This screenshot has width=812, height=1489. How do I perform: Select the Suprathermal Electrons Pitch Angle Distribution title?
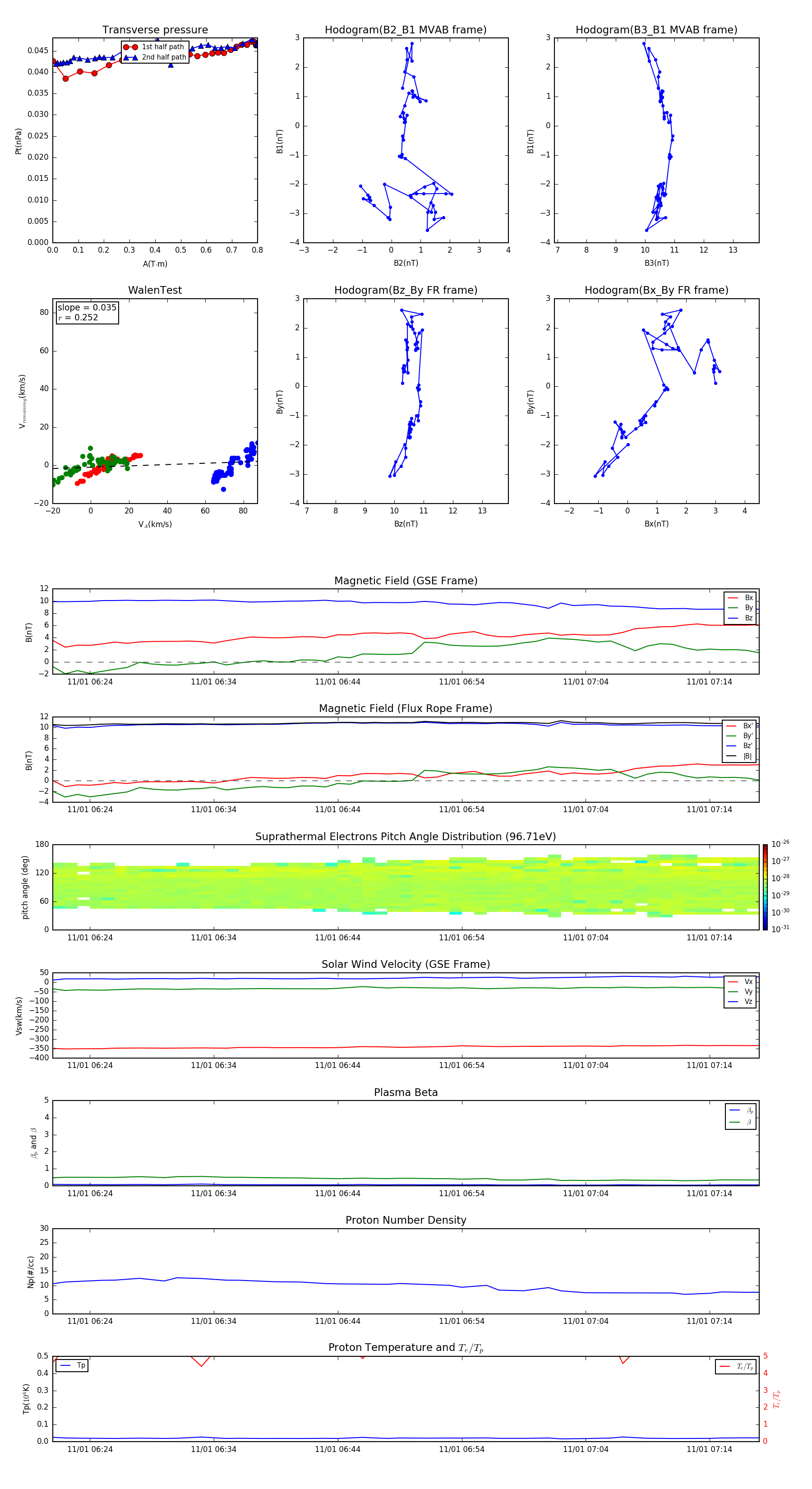pyautogui.click(x=406, y=837)
